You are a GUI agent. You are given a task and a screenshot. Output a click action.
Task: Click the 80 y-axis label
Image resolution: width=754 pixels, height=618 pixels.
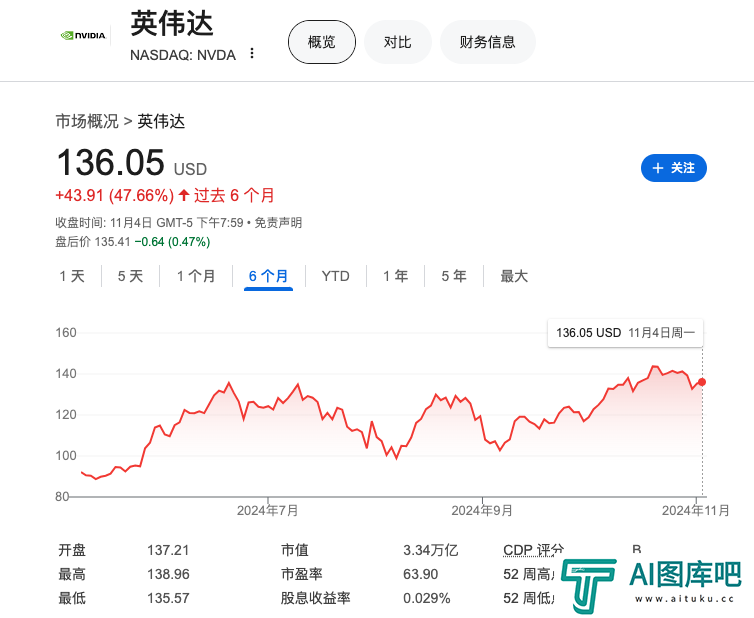(x=62, y=496)
